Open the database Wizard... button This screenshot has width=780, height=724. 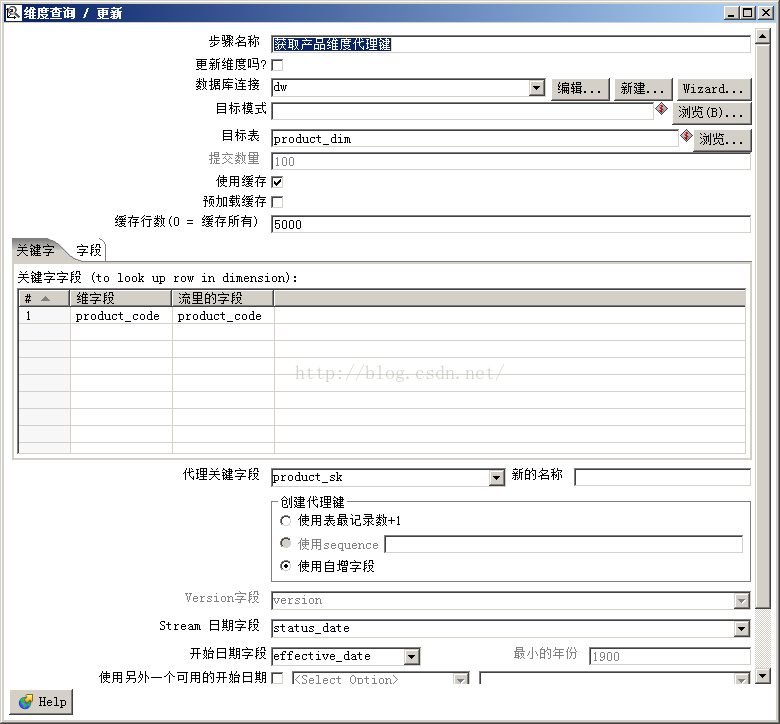tap(713, 89)
